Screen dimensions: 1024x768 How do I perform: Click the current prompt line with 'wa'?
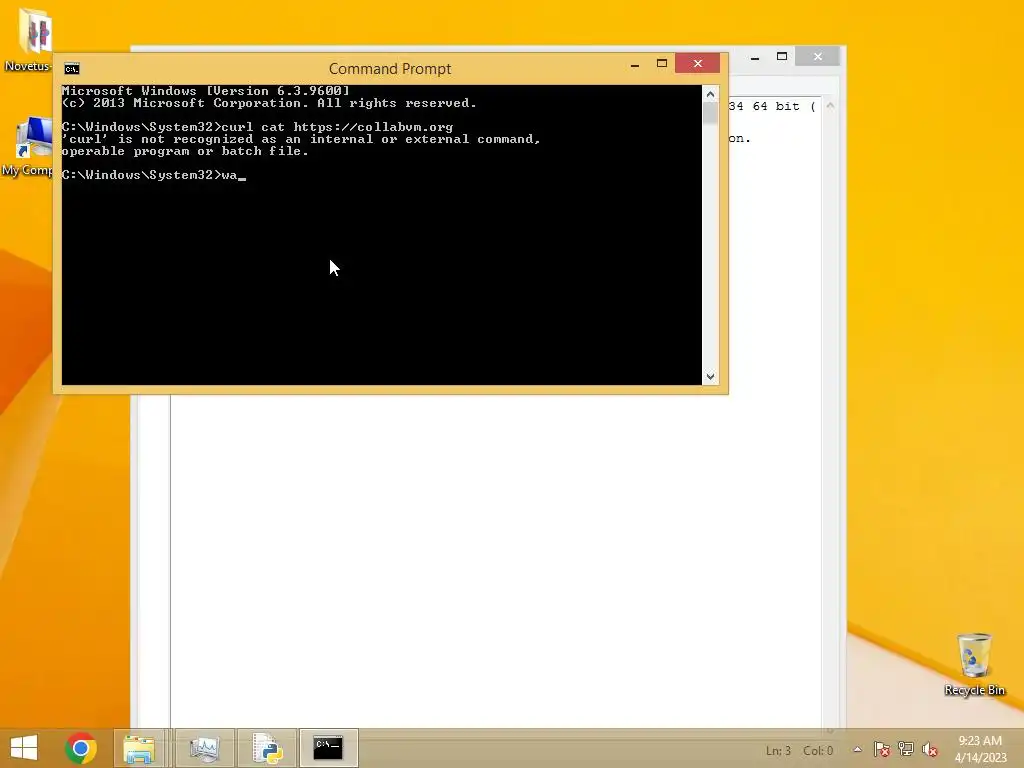point(153,175)
